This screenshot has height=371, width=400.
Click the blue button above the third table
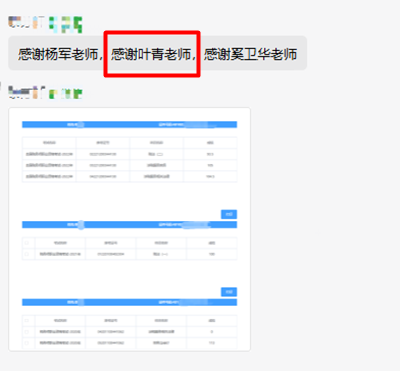click(229, 292)
